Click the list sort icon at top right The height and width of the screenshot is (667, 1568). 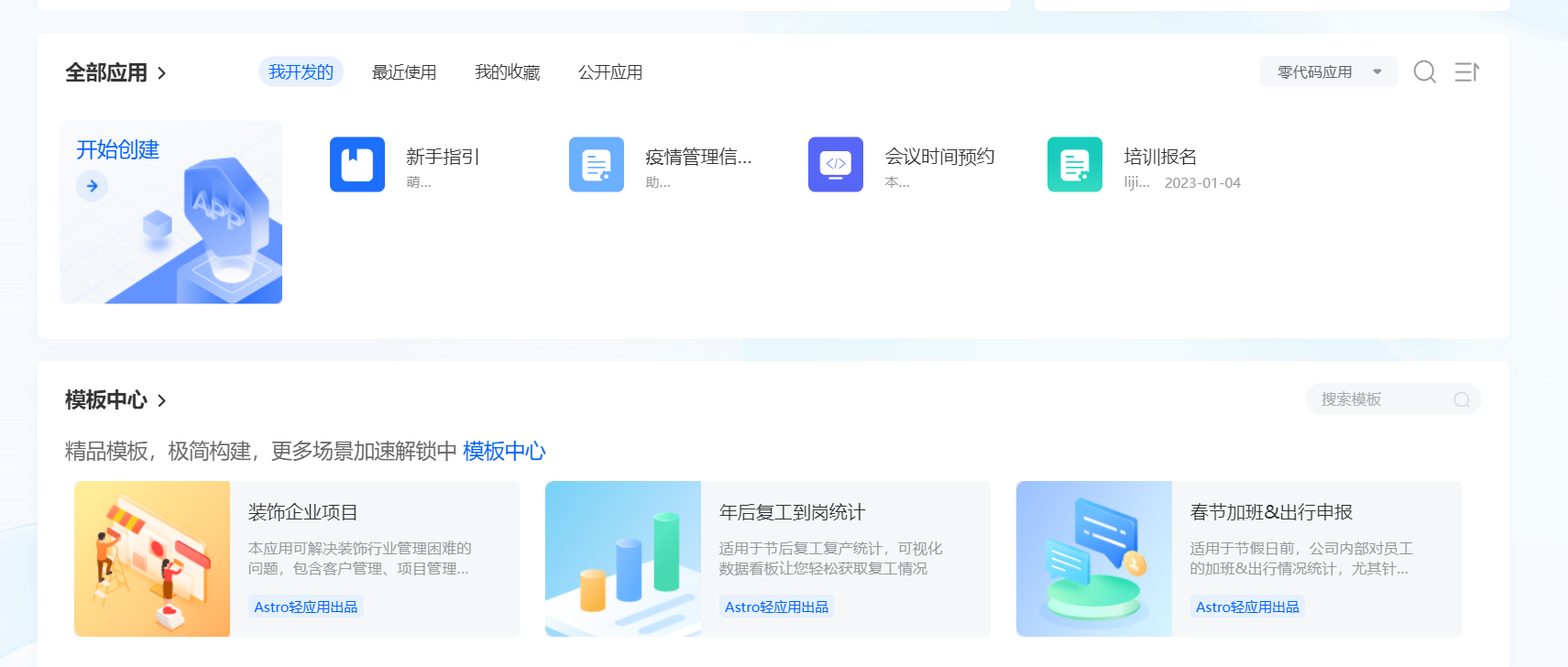1467,71
